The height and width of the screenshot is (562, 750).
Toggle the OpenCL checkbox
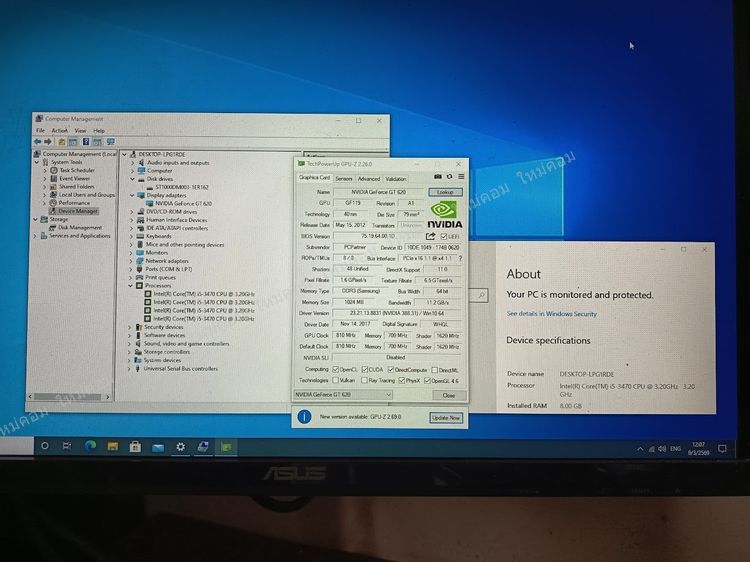click(x=336, y=370)
